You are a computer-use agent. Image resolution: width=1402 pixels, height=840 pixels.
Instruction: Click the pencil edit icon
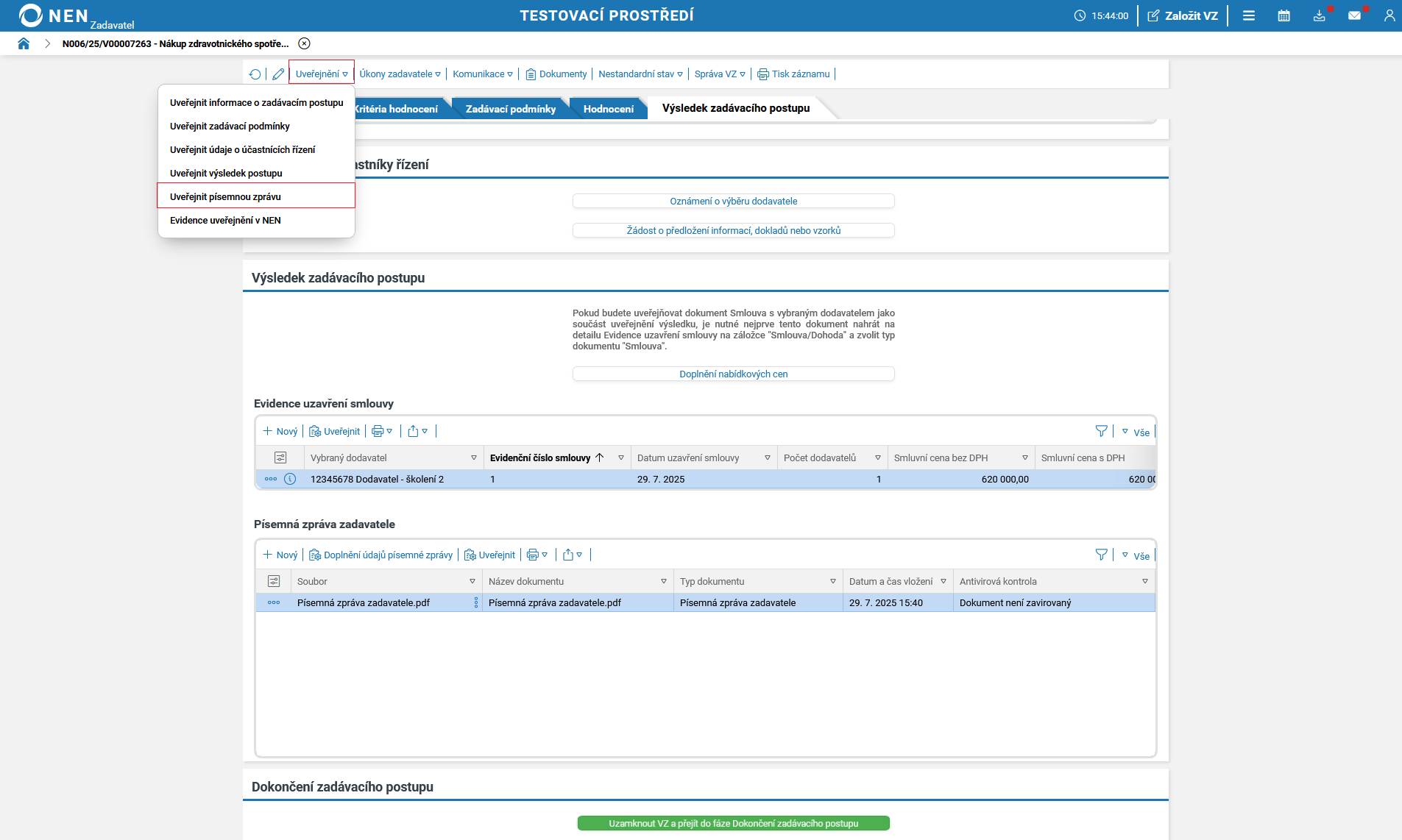coord(278,74)
